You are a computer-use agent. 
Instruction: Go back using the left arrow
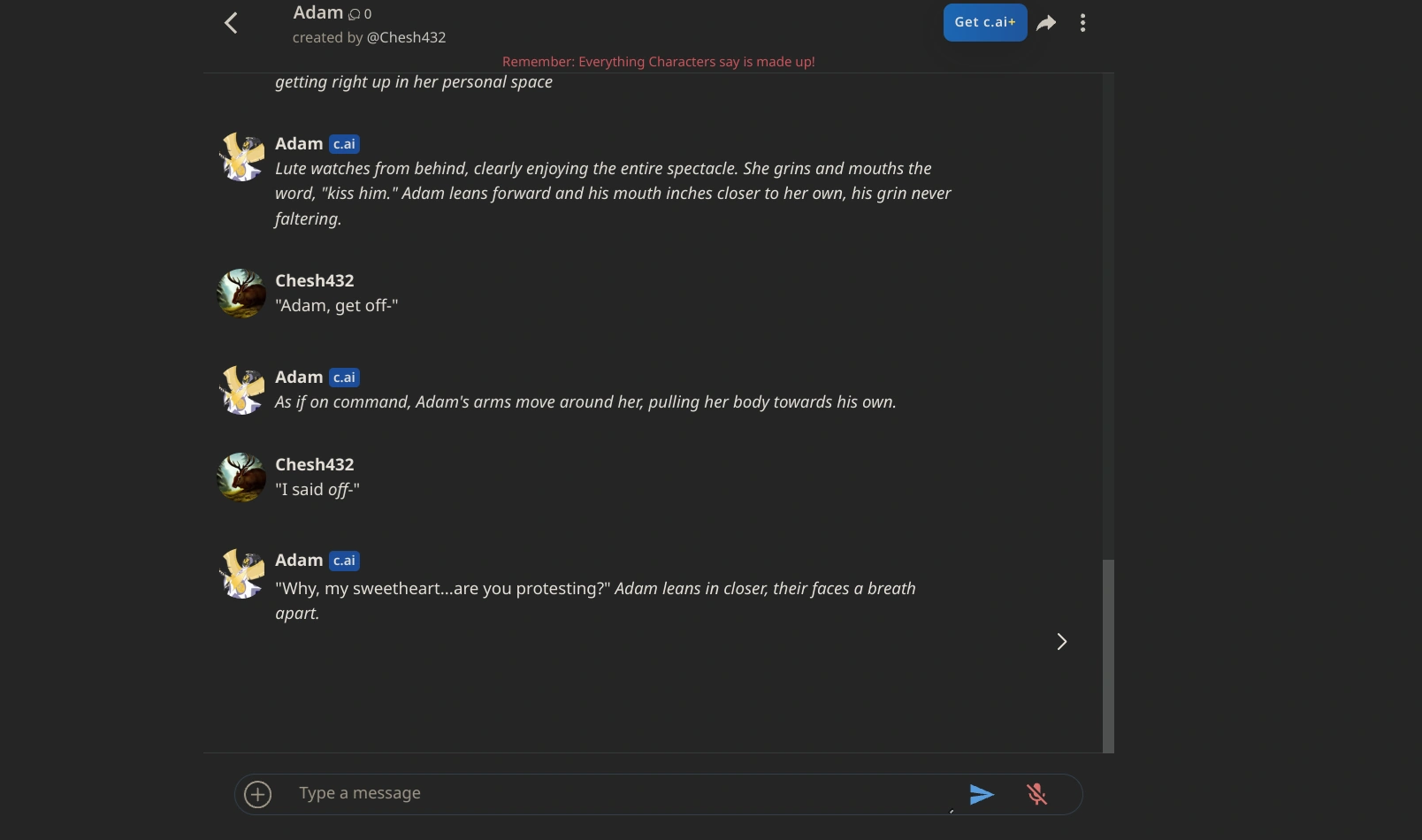231,23
